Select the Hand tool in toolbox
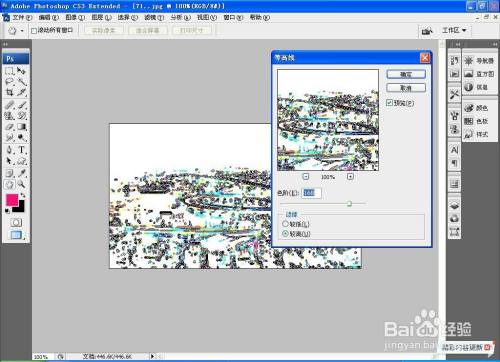Viewport: 500px width, 362px height. 9,184
